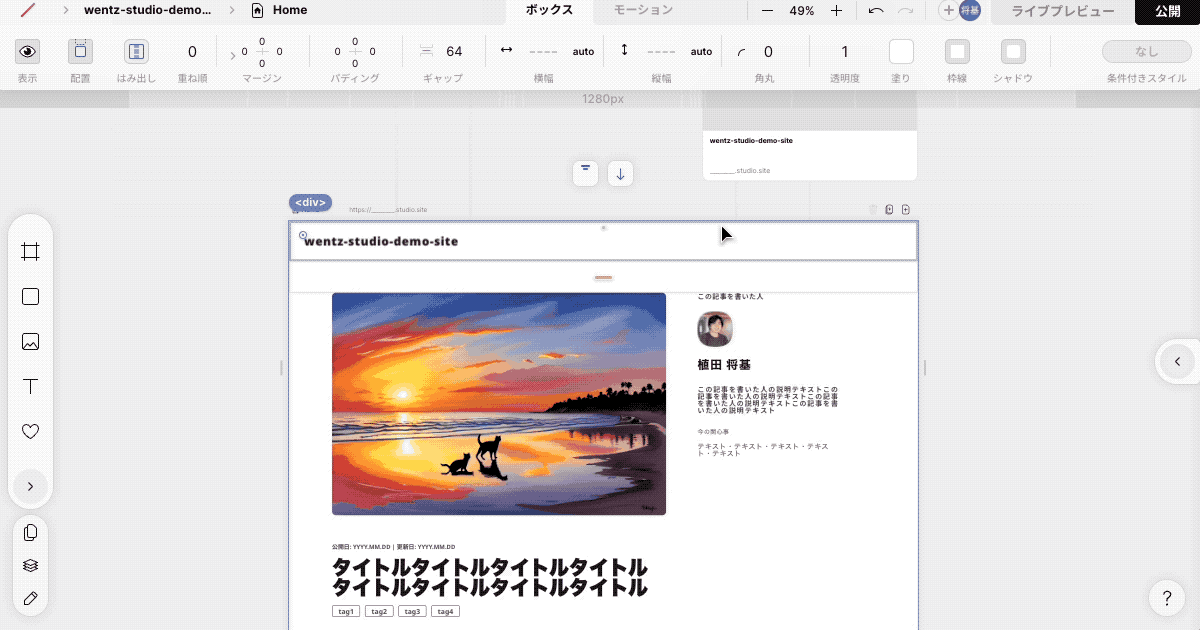Open the icon library via the heart icon

tap(30, 431)
